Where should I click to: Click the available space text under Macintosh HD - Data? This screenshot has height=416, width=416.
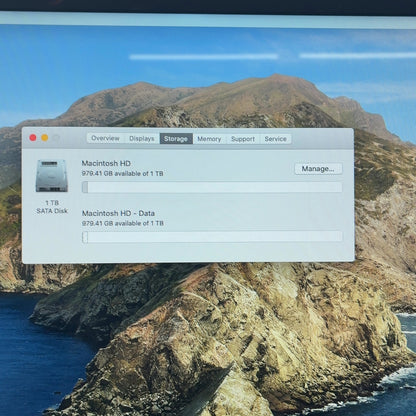tap(123, 223)
